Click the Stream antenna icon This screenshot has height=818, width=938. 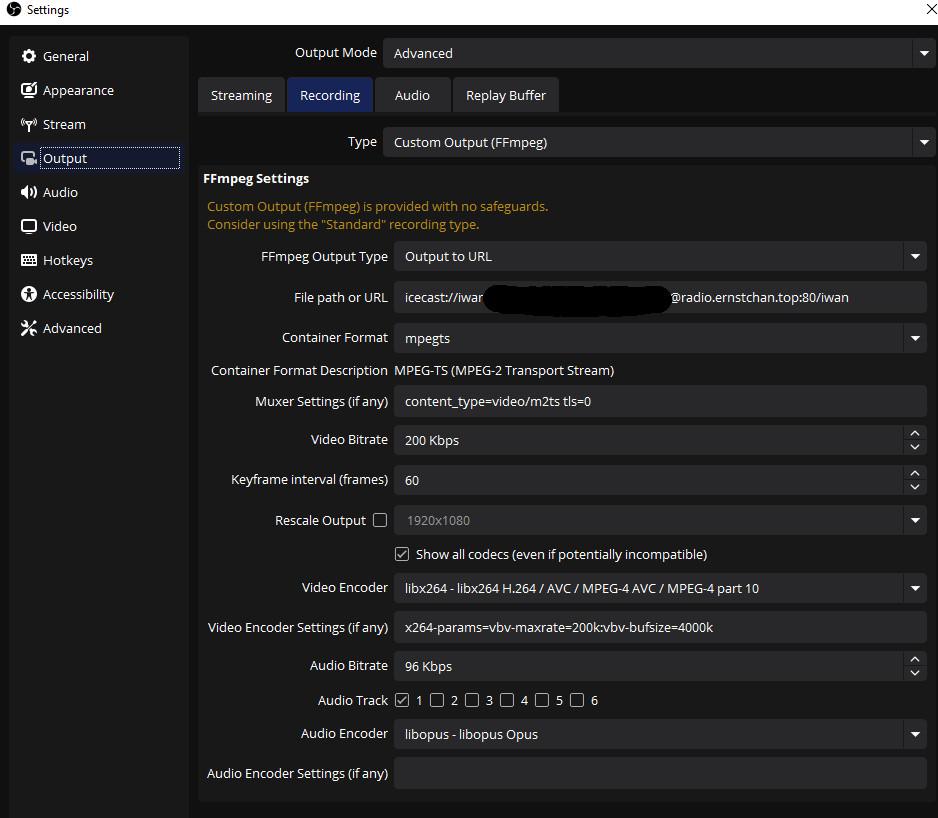(x=29, y=124)
